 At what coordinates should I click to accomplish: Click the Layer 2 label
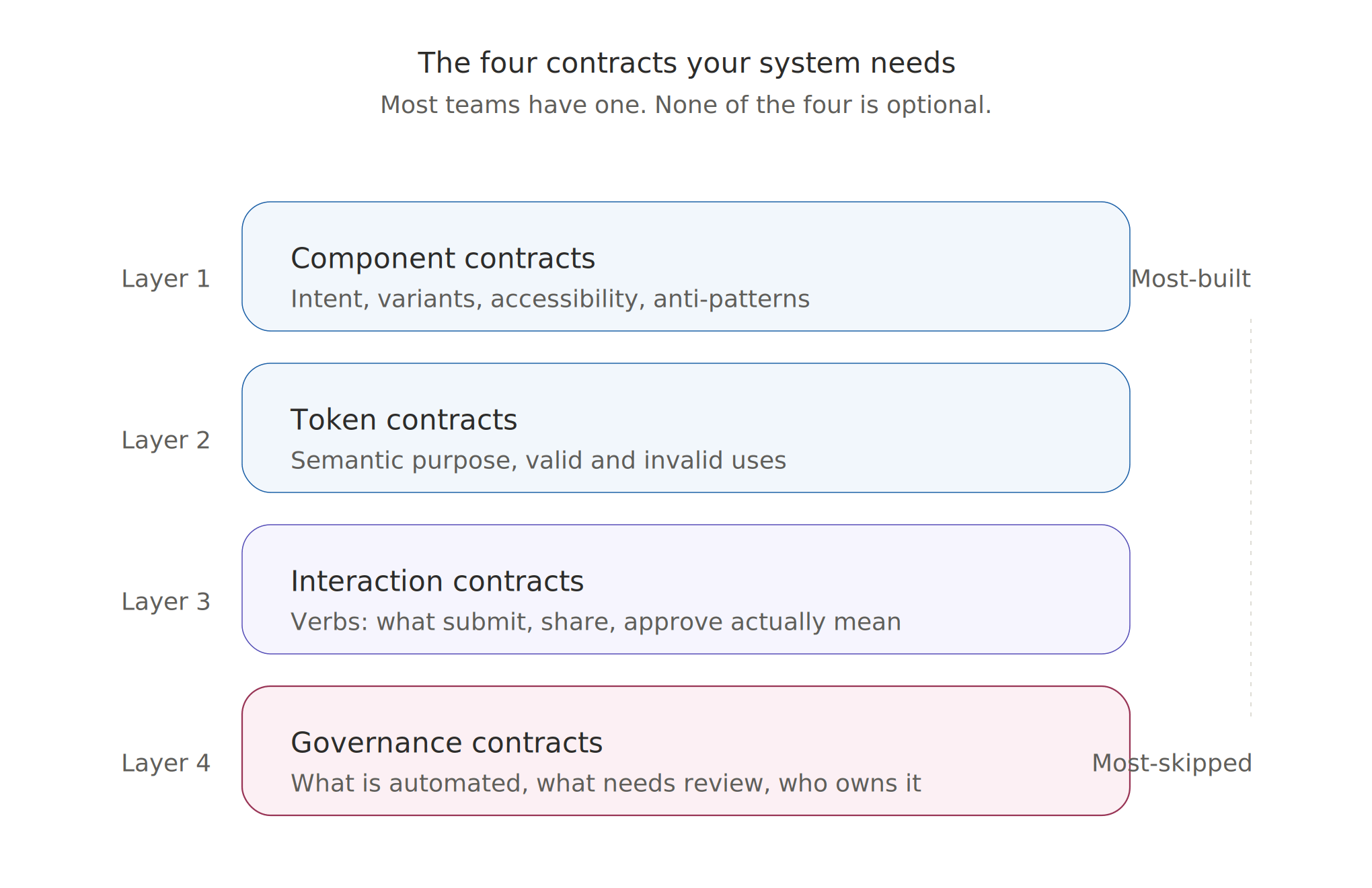pos(165,440)
